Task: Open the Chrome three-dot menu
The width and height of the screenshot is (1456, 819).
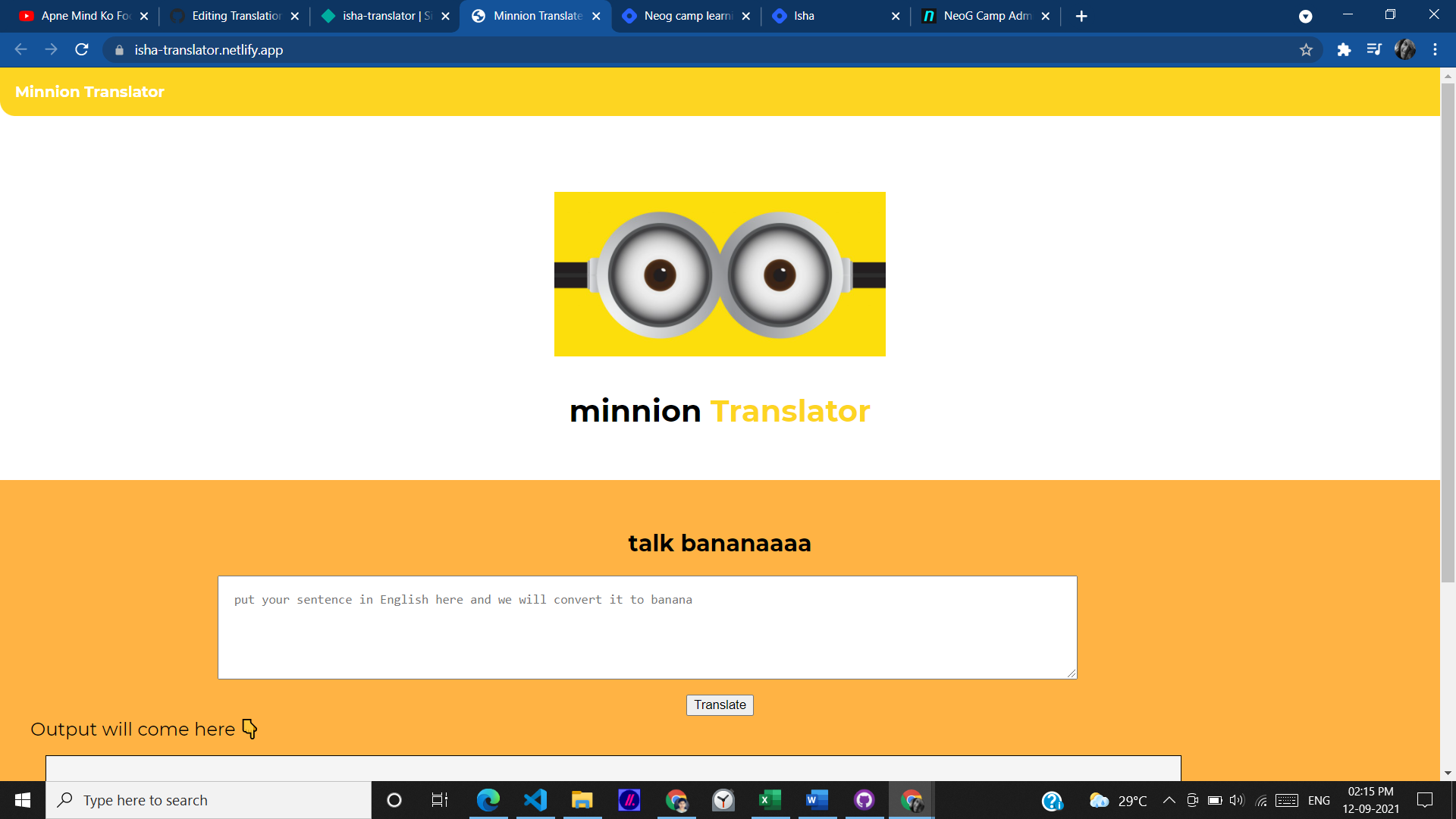Action: click(x=1435, y=49)
